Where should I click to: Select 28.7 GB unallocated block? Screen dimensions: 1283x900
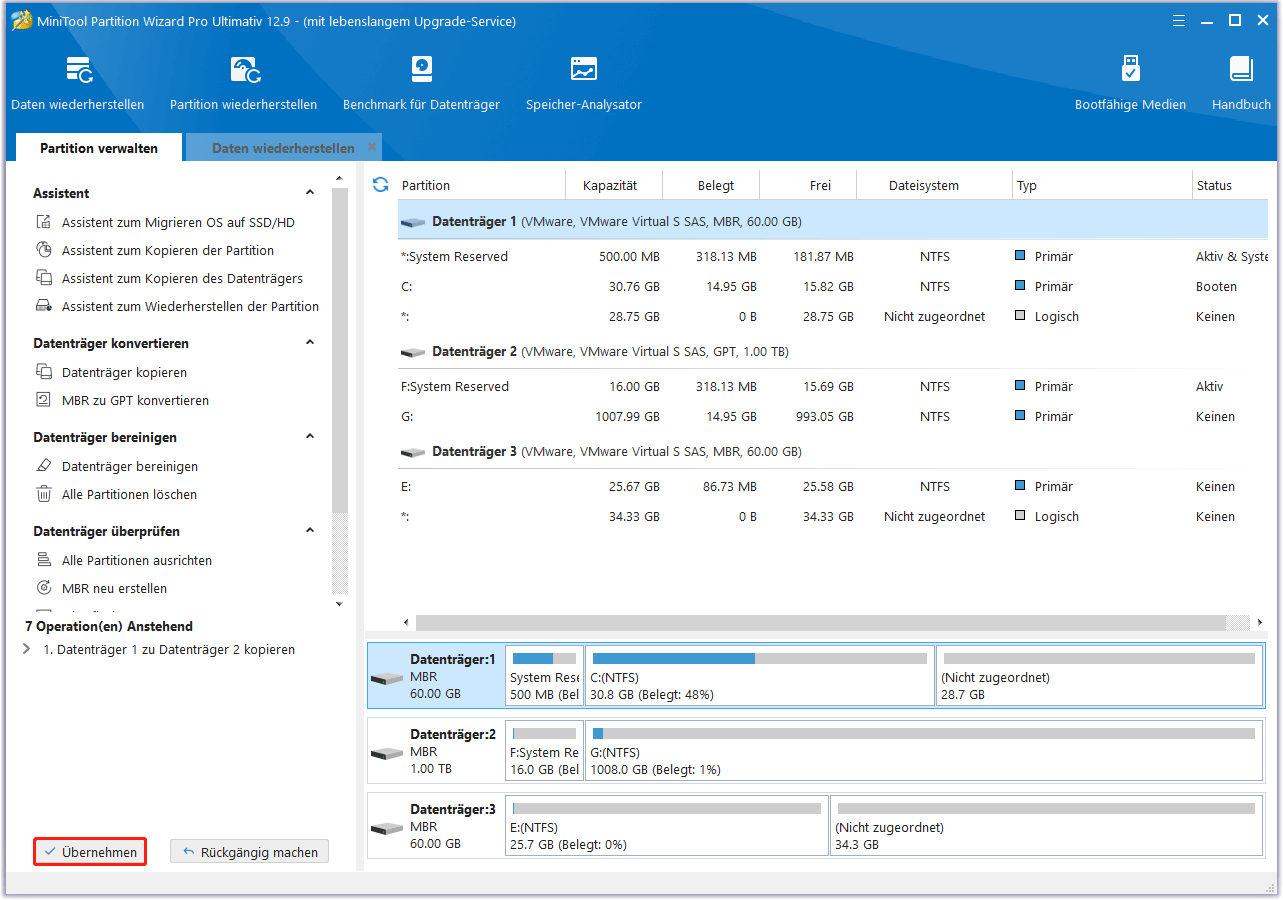click(1100, 675)
